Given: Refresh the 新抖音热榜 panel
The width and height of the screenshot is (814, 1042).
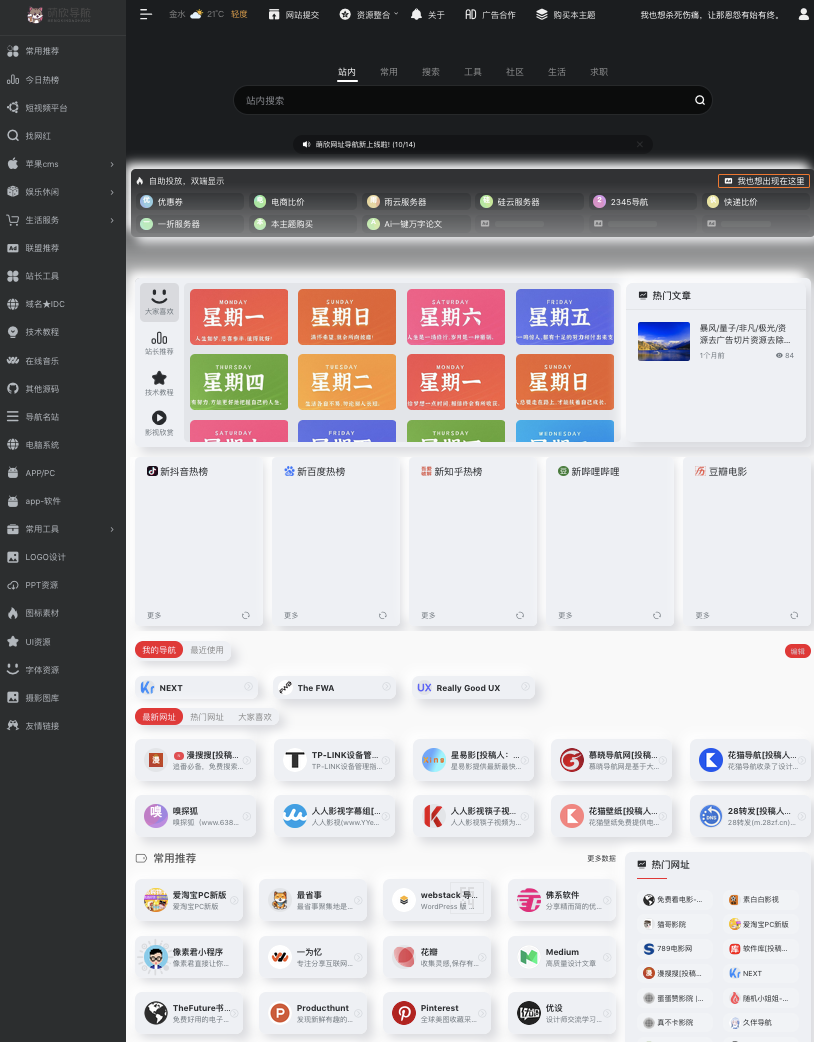Looking at the screenshot, I should click(246, 615).
